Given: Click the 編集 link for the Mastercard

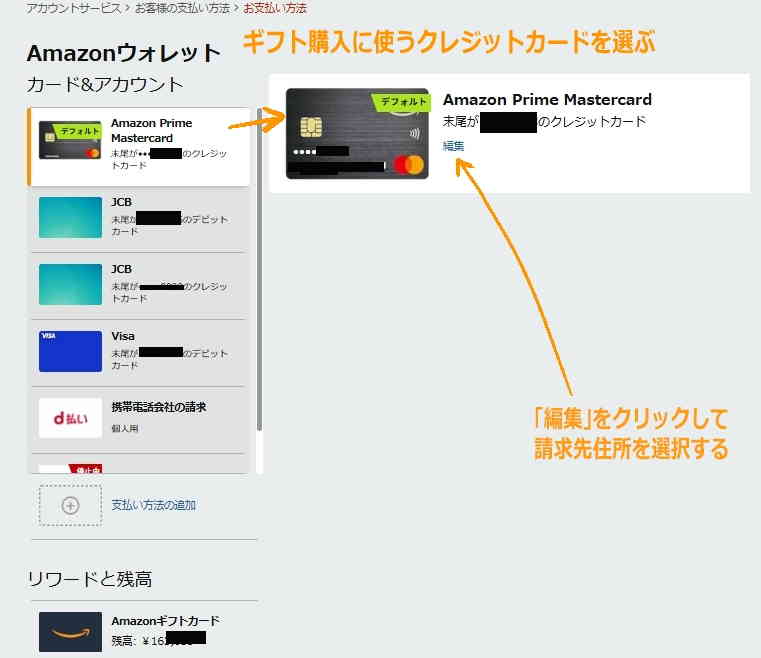Looking at the screenshot, I should (453, 146).
